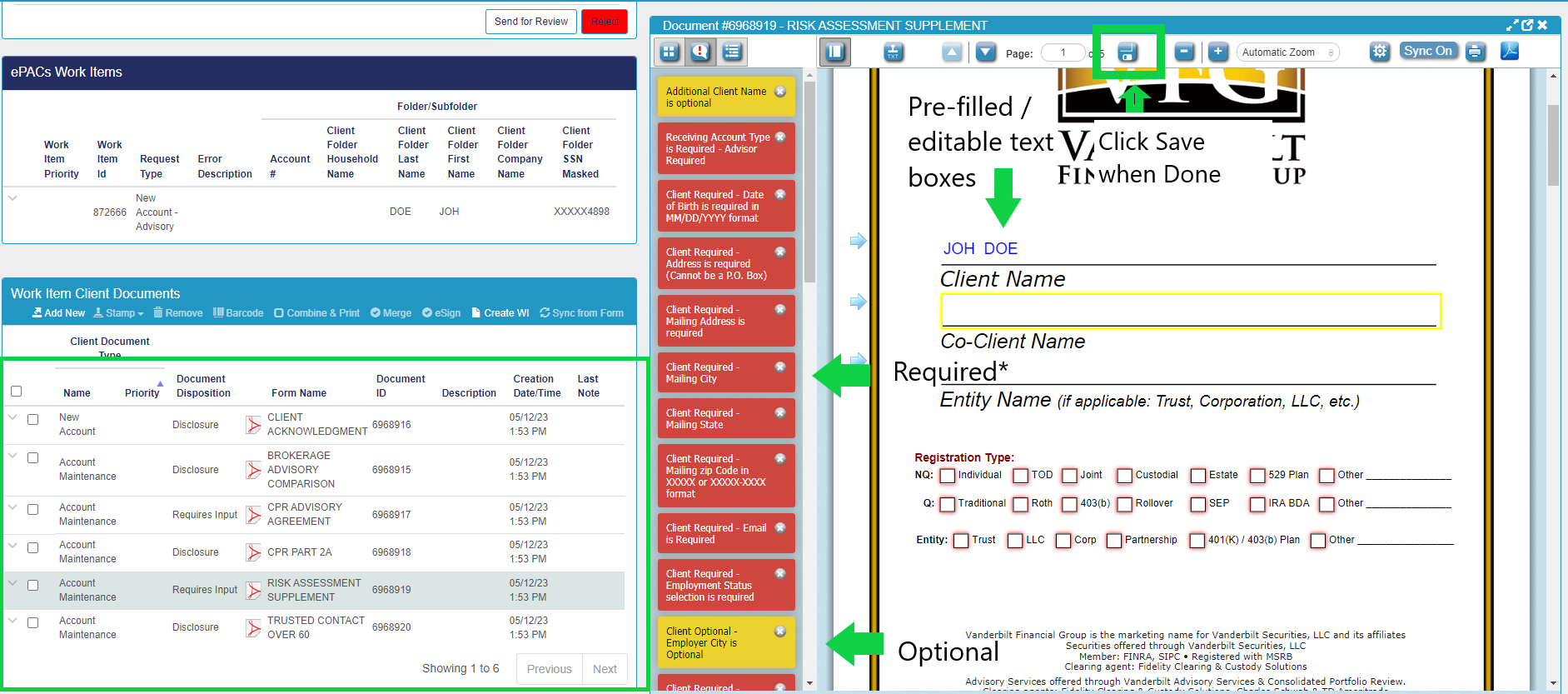
Task: Open PDF icon for CLIENT ACKNOWLEDGMENT
Action: point(253,425)
